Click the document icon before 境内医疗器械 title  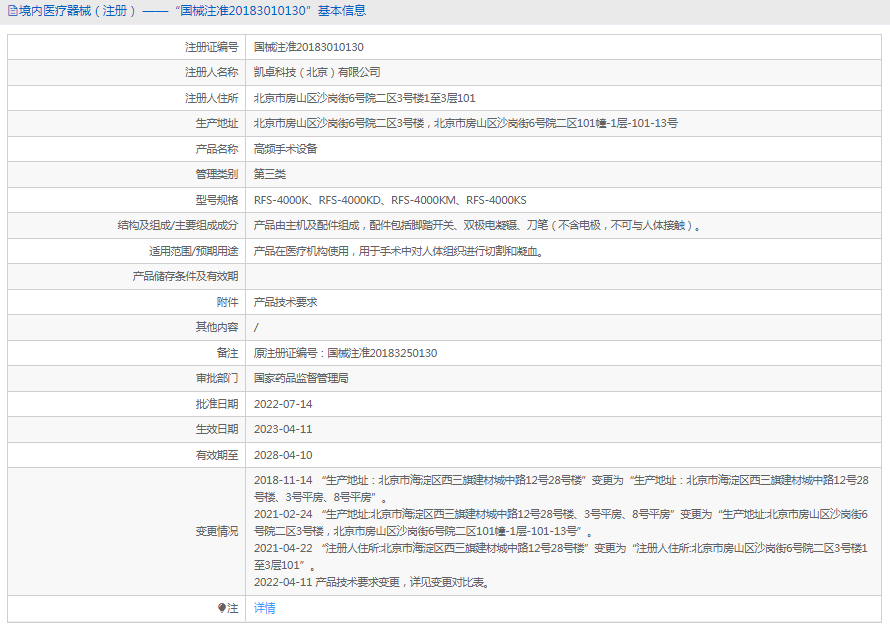click(x=12, y=11)
